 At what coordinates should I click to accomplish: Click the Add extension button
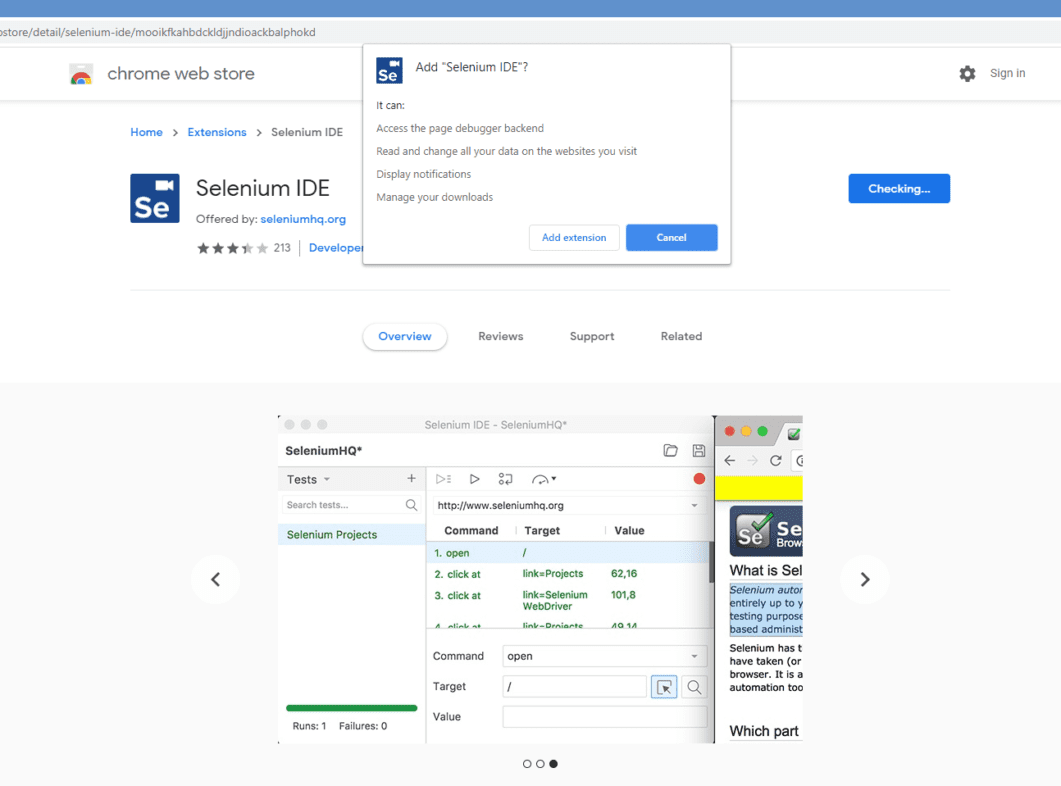(x=574, y=238)
